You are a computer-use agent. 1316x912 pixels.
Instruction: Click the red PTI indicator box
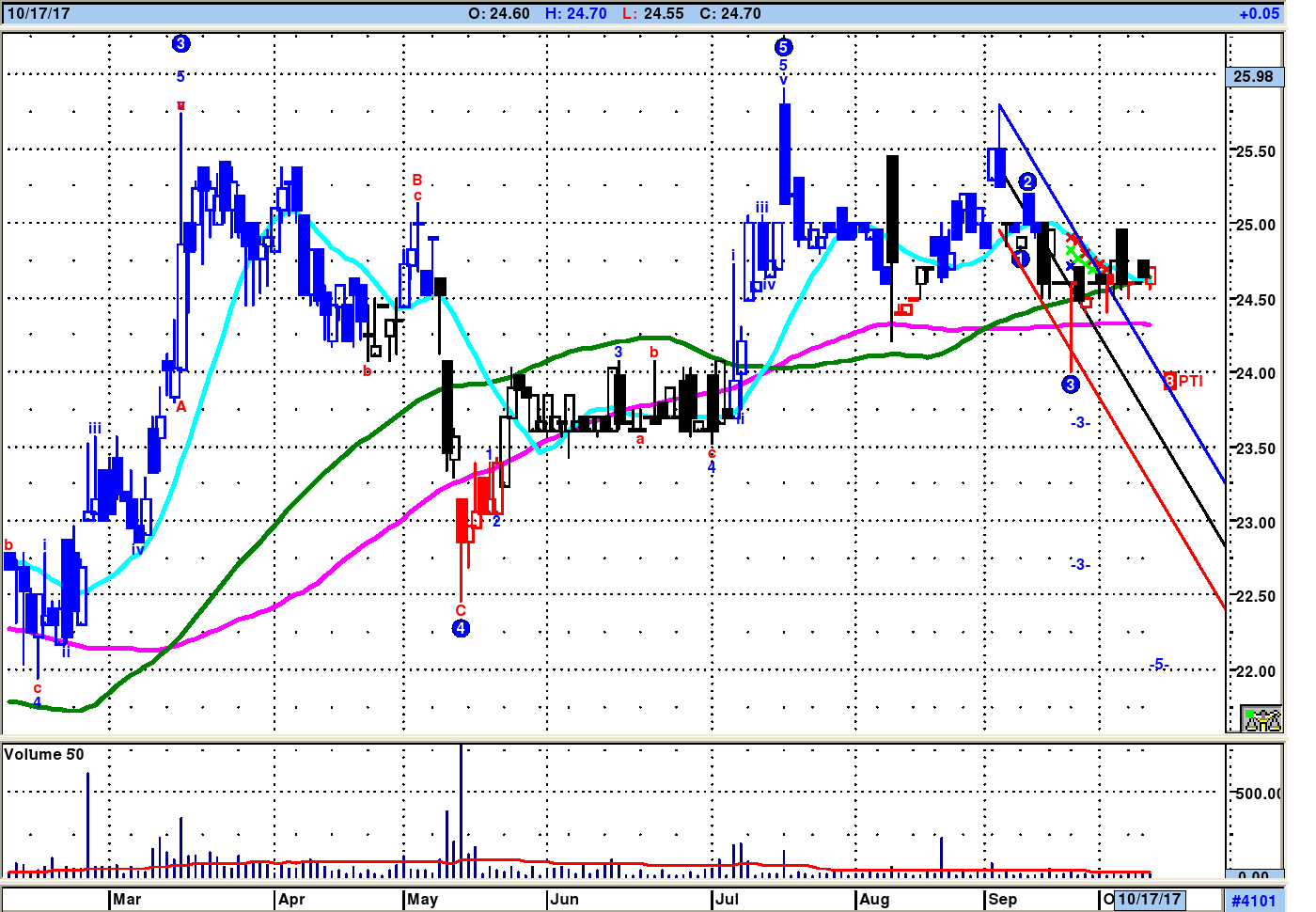(1170, 381)
